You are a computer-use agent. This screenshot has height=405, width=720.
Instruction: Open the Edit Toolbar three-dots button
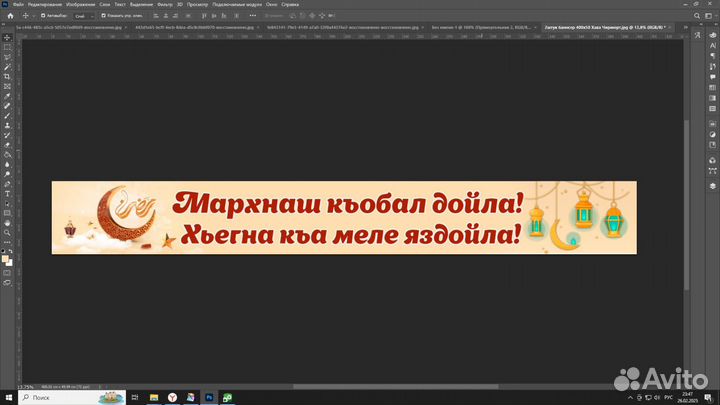point(7,242)
